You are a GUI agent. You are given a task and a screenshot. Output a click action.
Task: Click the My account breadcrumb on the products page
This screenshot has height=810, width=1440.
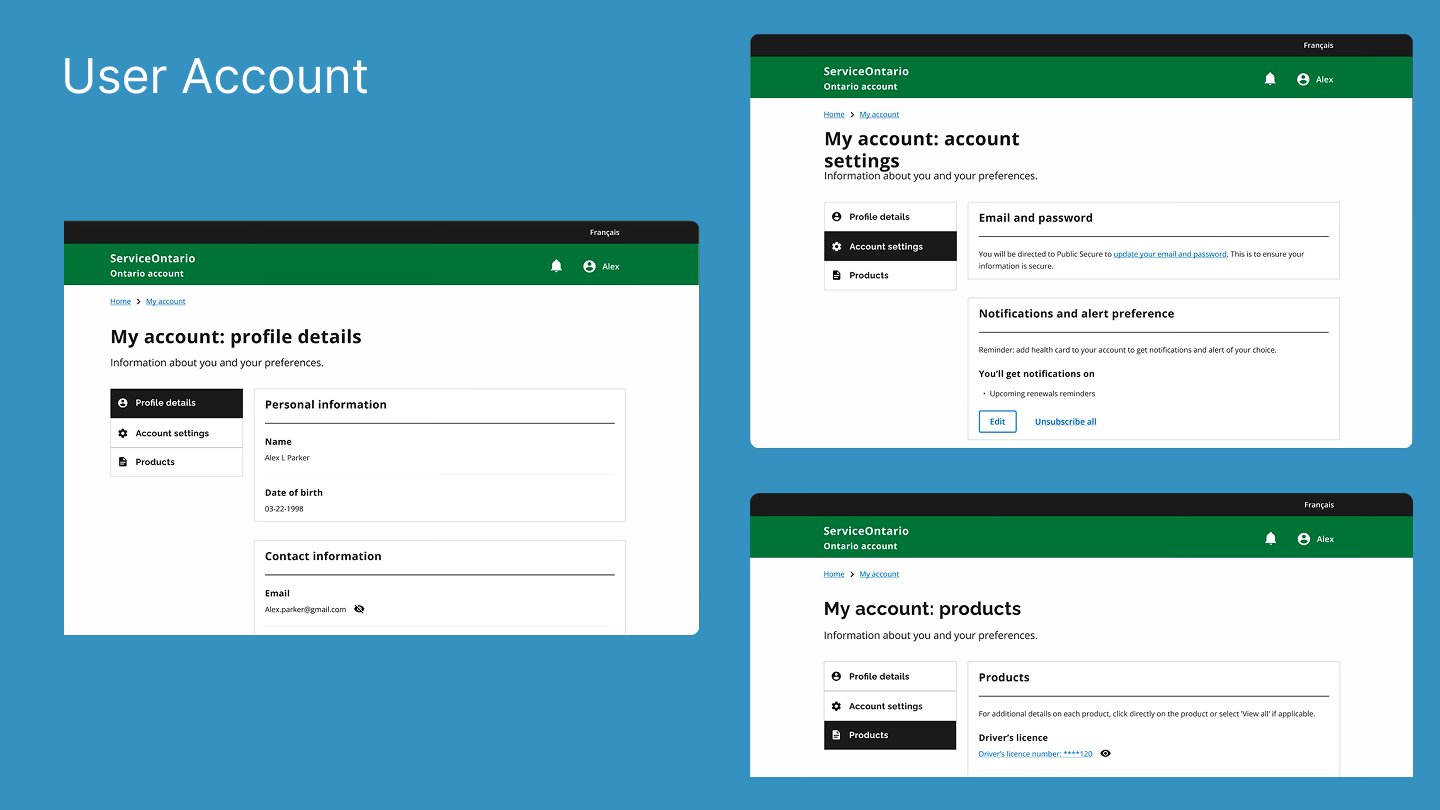(x=879, y=574)
